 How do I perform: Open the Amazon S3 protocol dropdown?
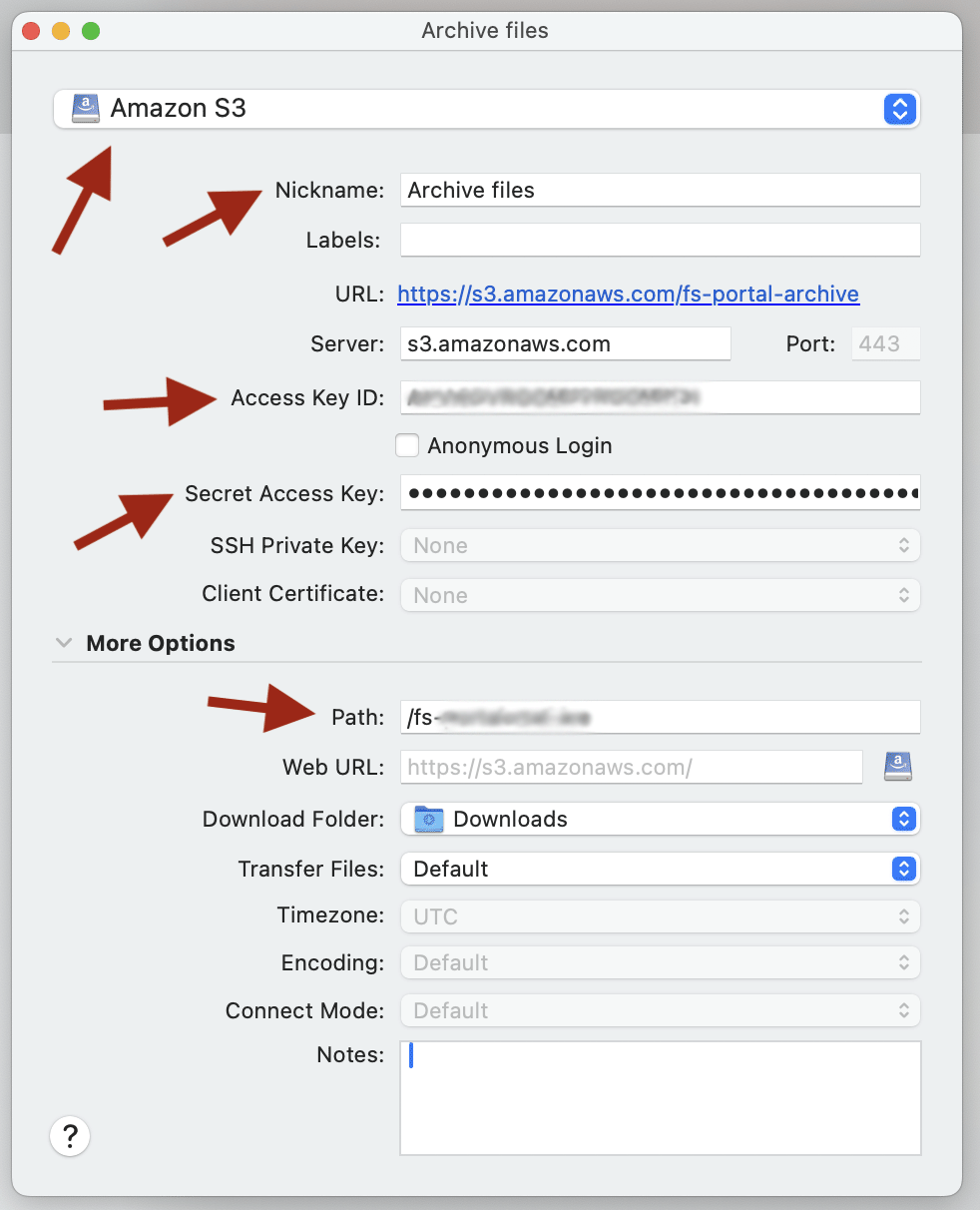pyautogui.click(x=899, y=109)
